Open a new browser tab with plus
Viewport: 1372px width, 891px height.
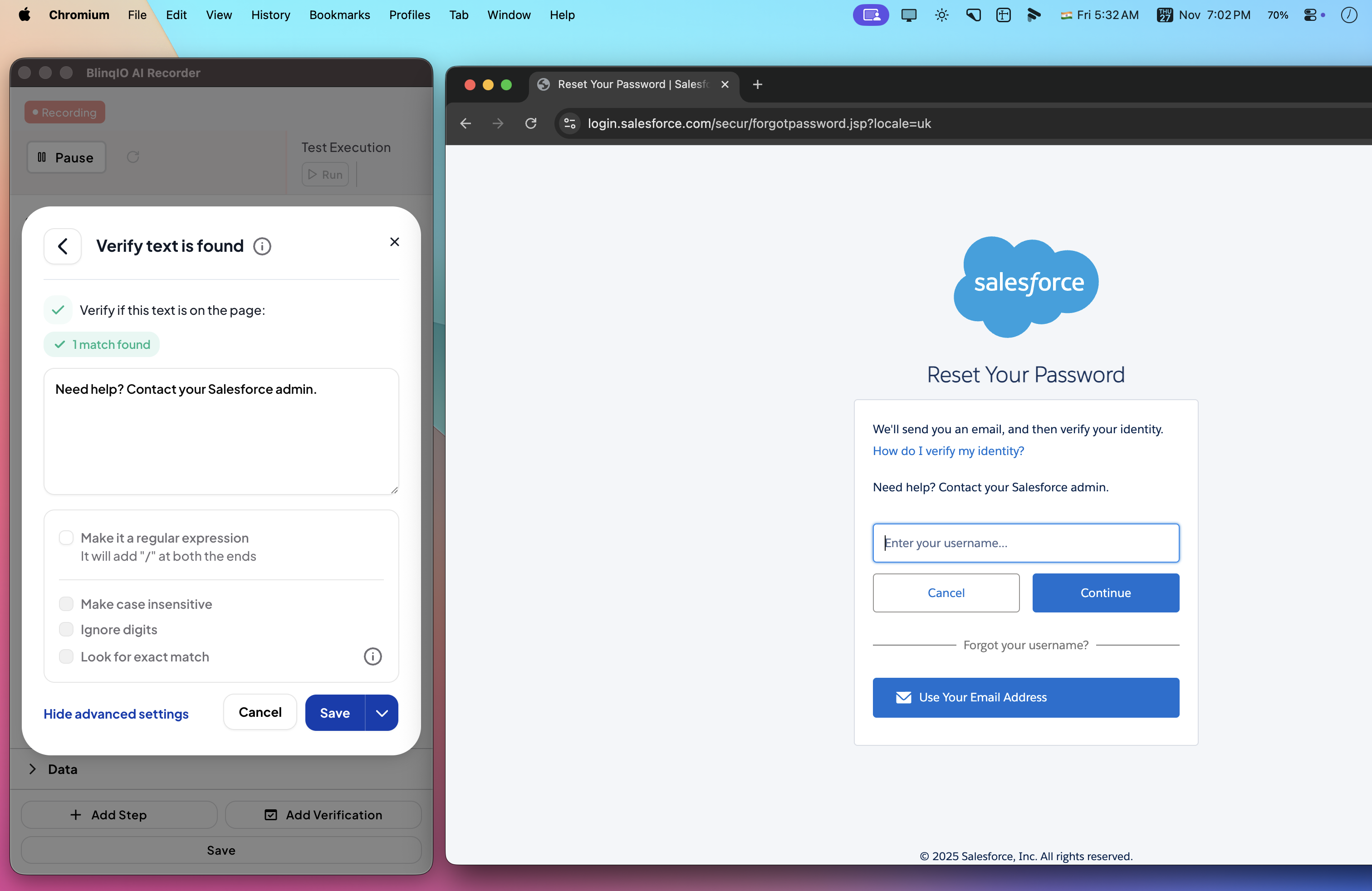(x=758, y=85)
